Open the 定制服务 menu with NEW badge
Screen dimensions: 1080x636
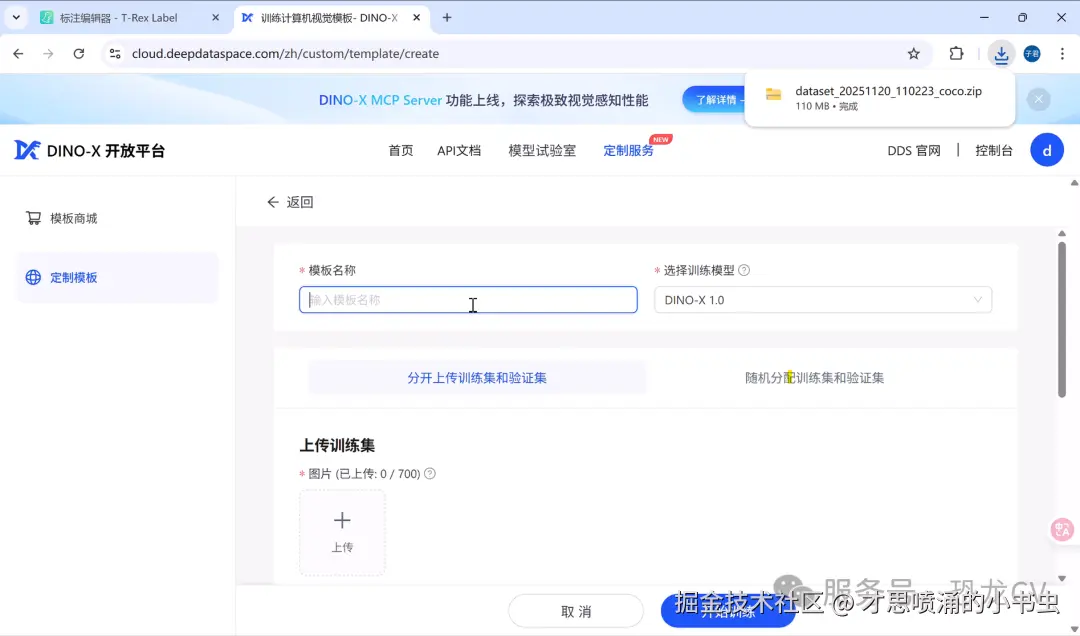pos(628,151)
